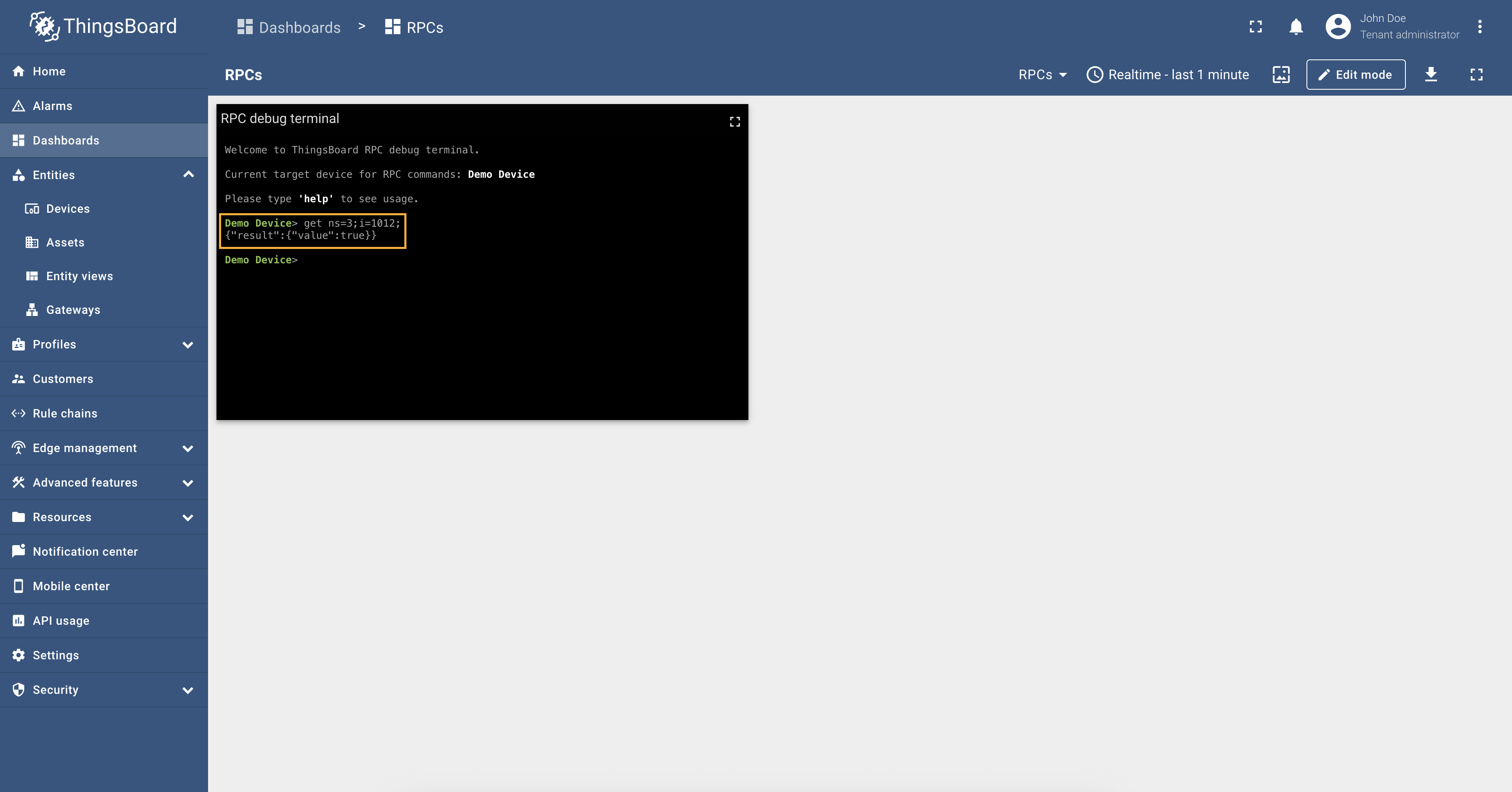Click the John Doe profile avatar
Image resolution: width=1512 pixels, height=792 pixels.
1338,27
